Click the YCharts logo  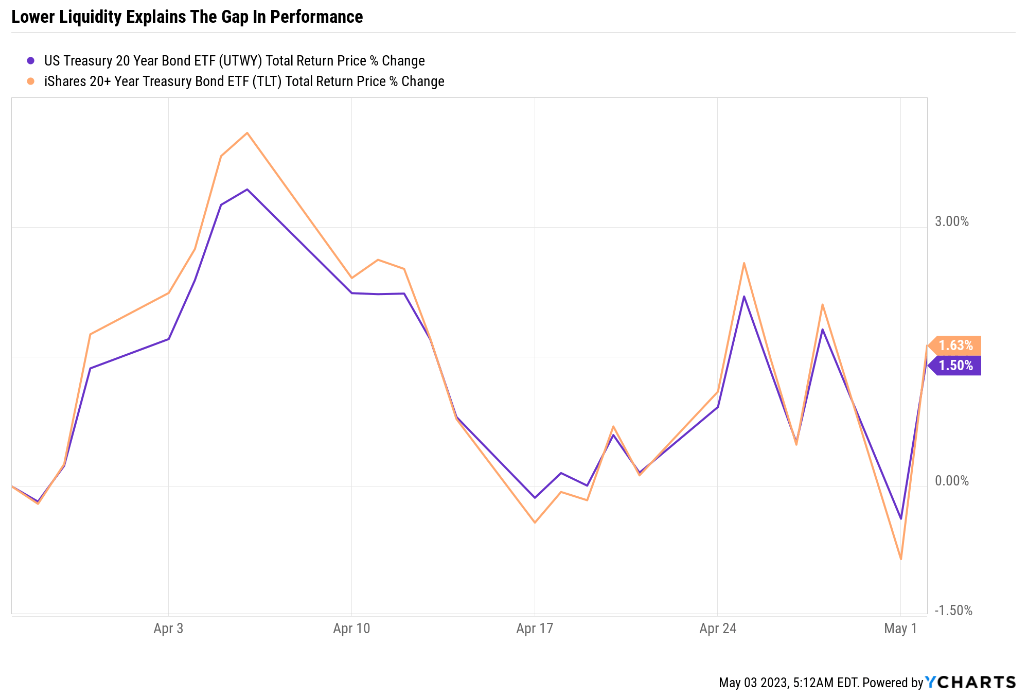970,682
